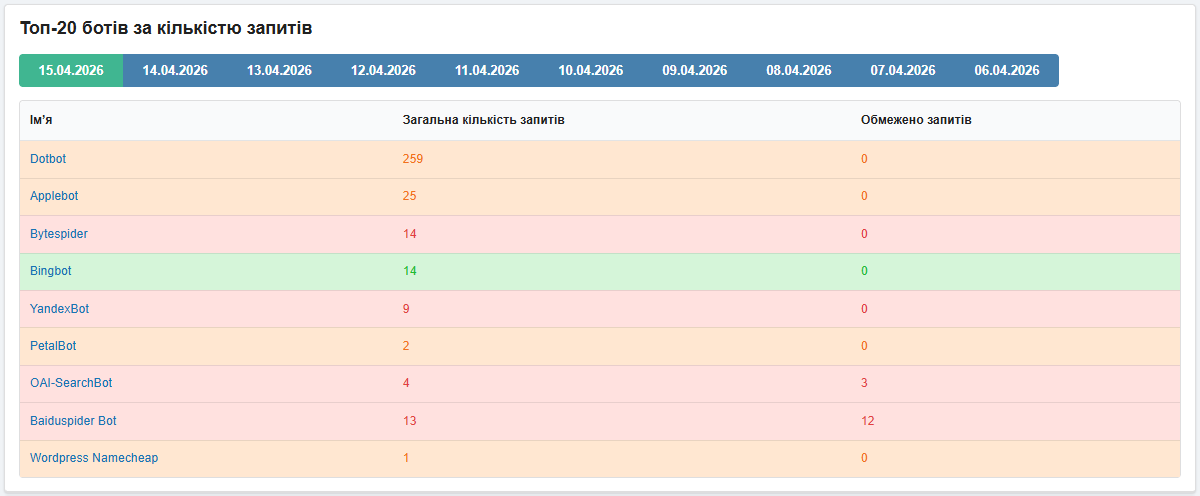View the 10.04.2026 date tab
The image size is (1200, 496).
[x=591, y=70]
